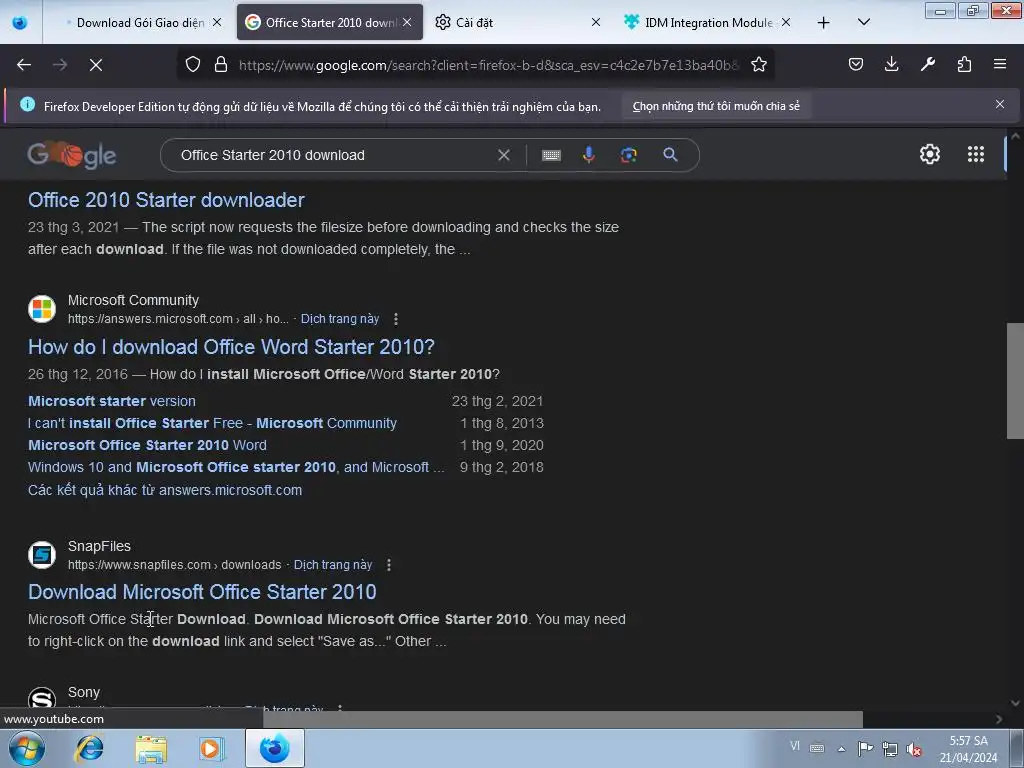Click the padlock site info icon
Image resolution: width=1024 pixels, height=768 pixels.
pyautogui.click(x=221, y=65)
